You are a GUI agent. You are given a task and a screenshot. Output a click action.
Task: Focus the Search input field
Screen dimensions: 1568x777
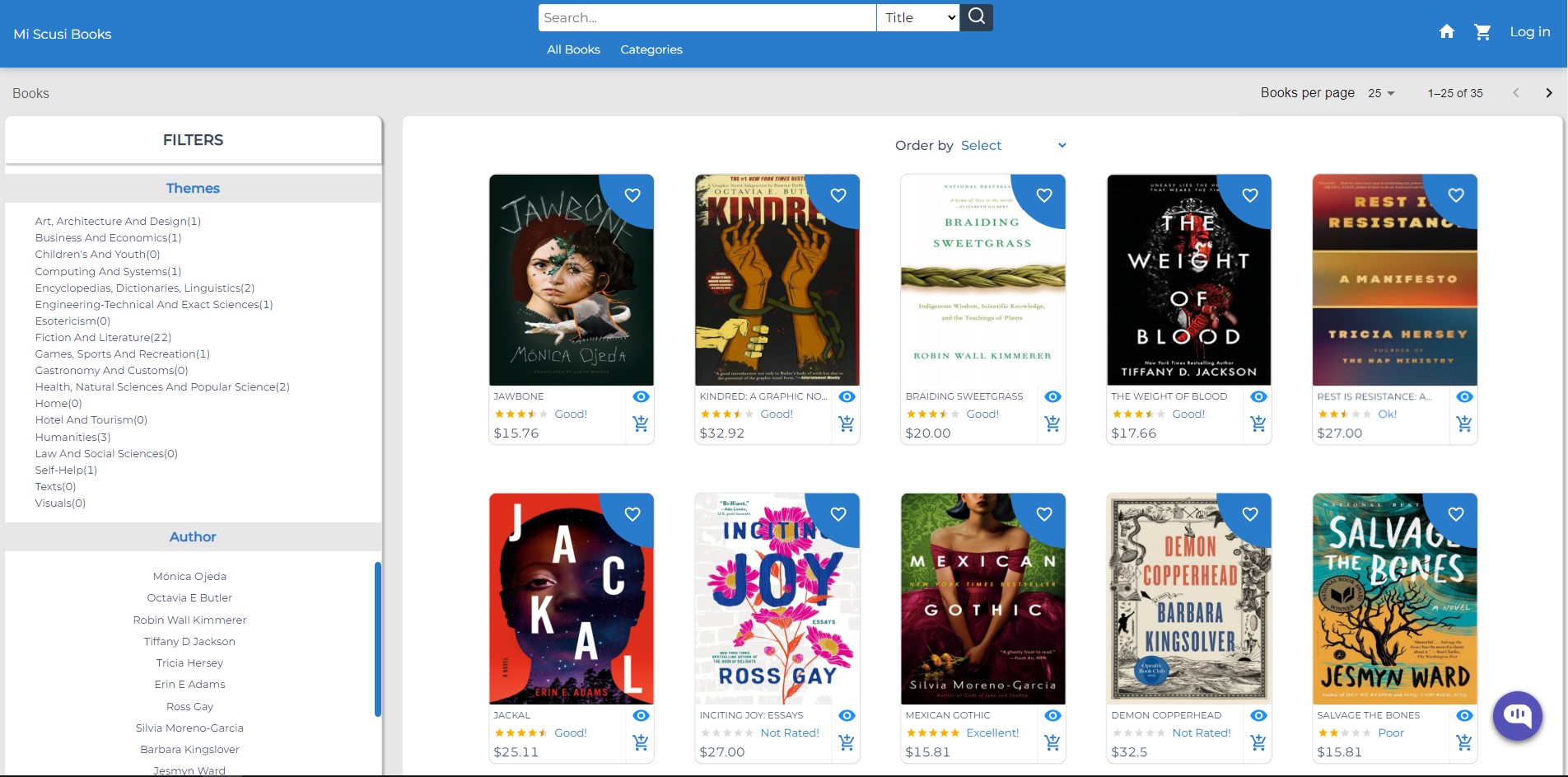point(707,17)
